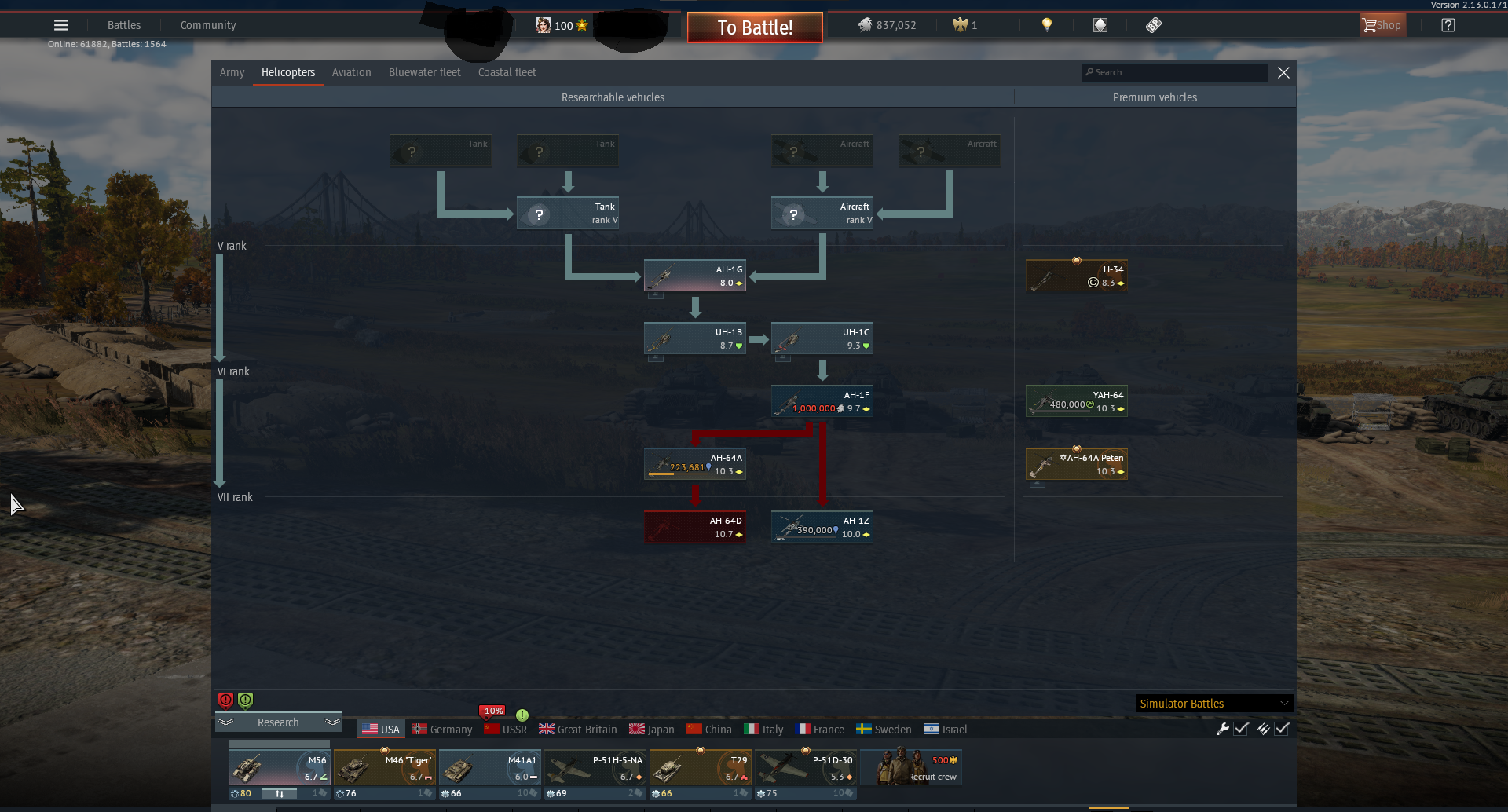
Task: Toggle the M56 crew swap control
Action: [x=279, y=794]
